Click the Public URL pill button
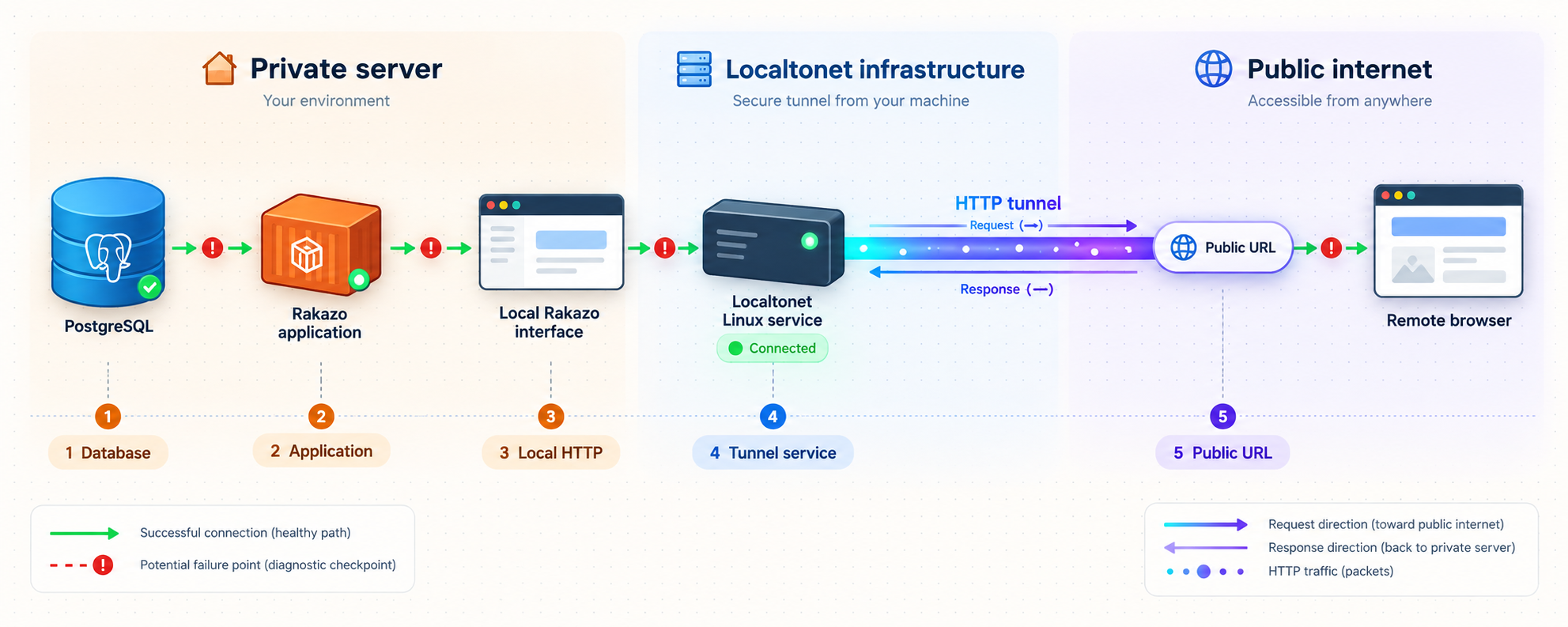The width and height of the screenshot is (1568, 627). 1222,247
